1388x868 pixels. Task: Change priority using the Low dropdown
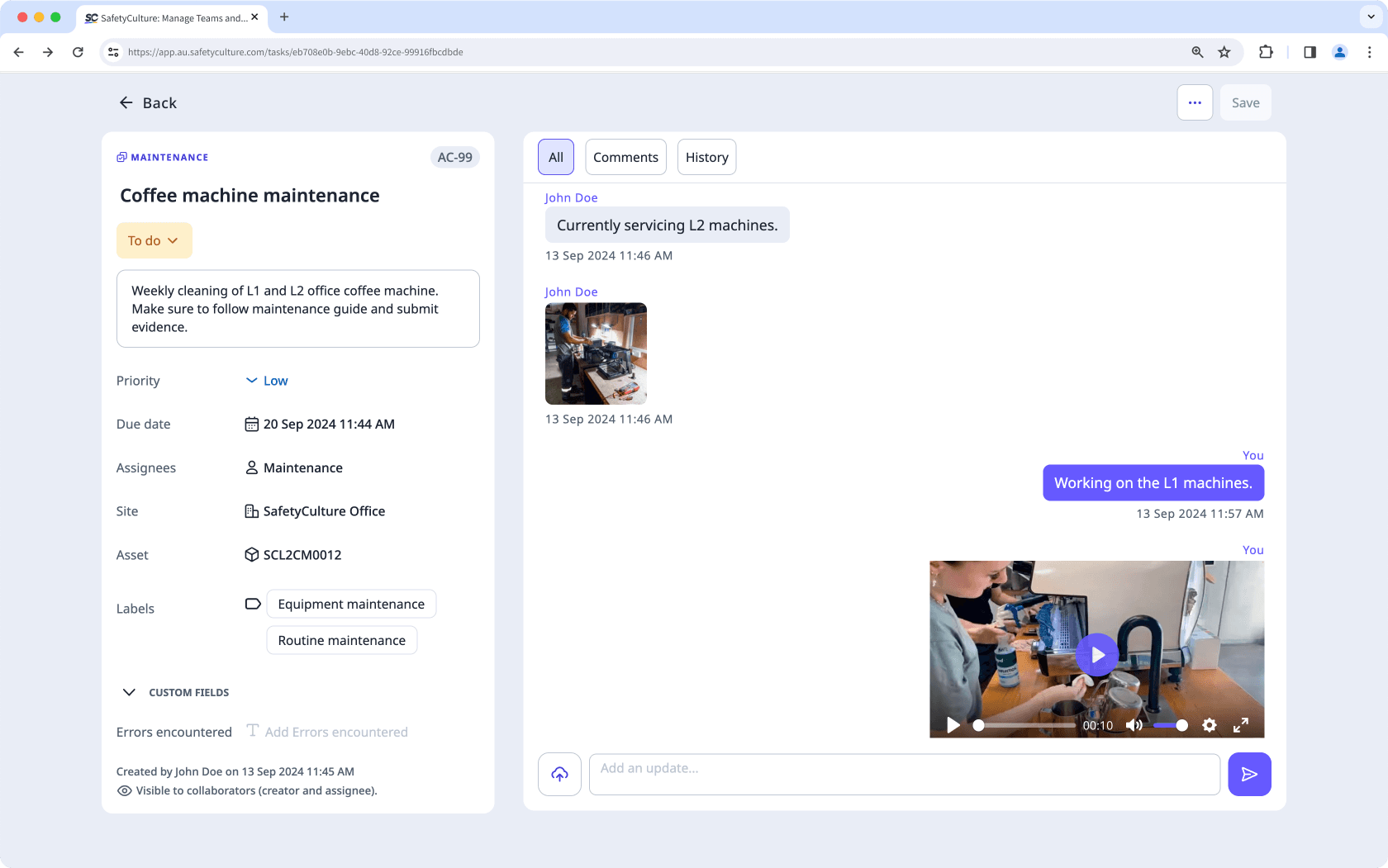[x=266, y=381]
